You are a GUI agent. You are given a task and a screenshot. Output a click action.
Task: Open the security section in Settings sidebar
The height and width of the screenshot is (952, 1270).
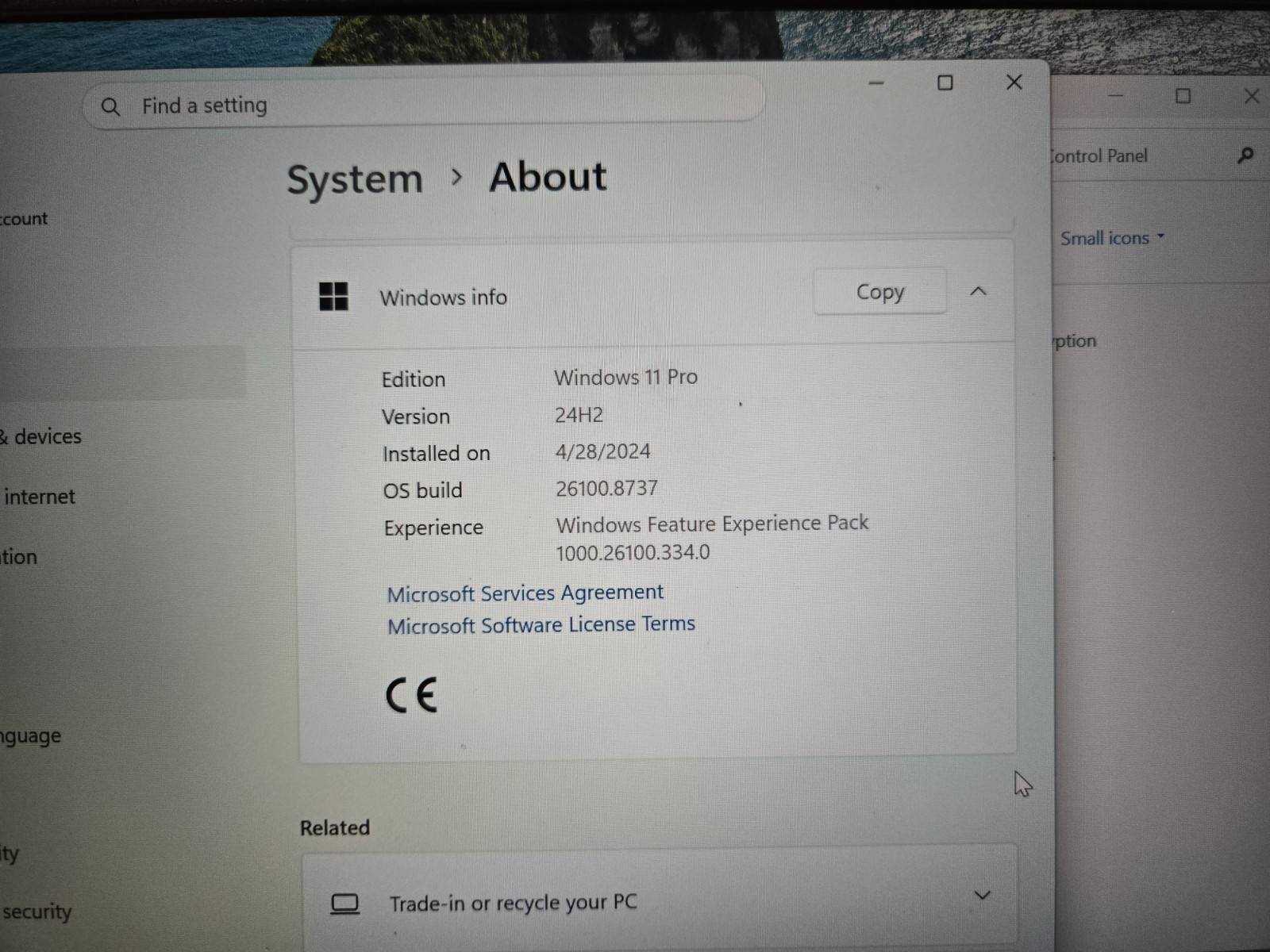click(x=37, y=912)
